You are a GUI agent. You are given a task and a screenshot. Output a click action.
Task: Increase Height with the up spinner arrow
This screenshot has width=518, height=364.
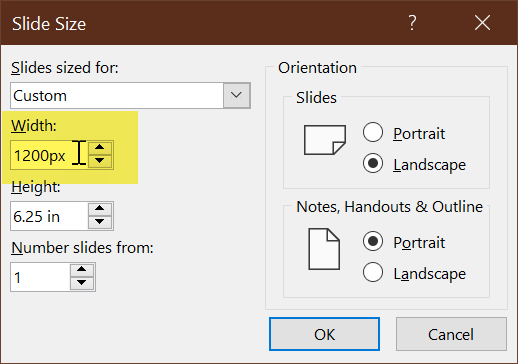[x=100, y=209]
